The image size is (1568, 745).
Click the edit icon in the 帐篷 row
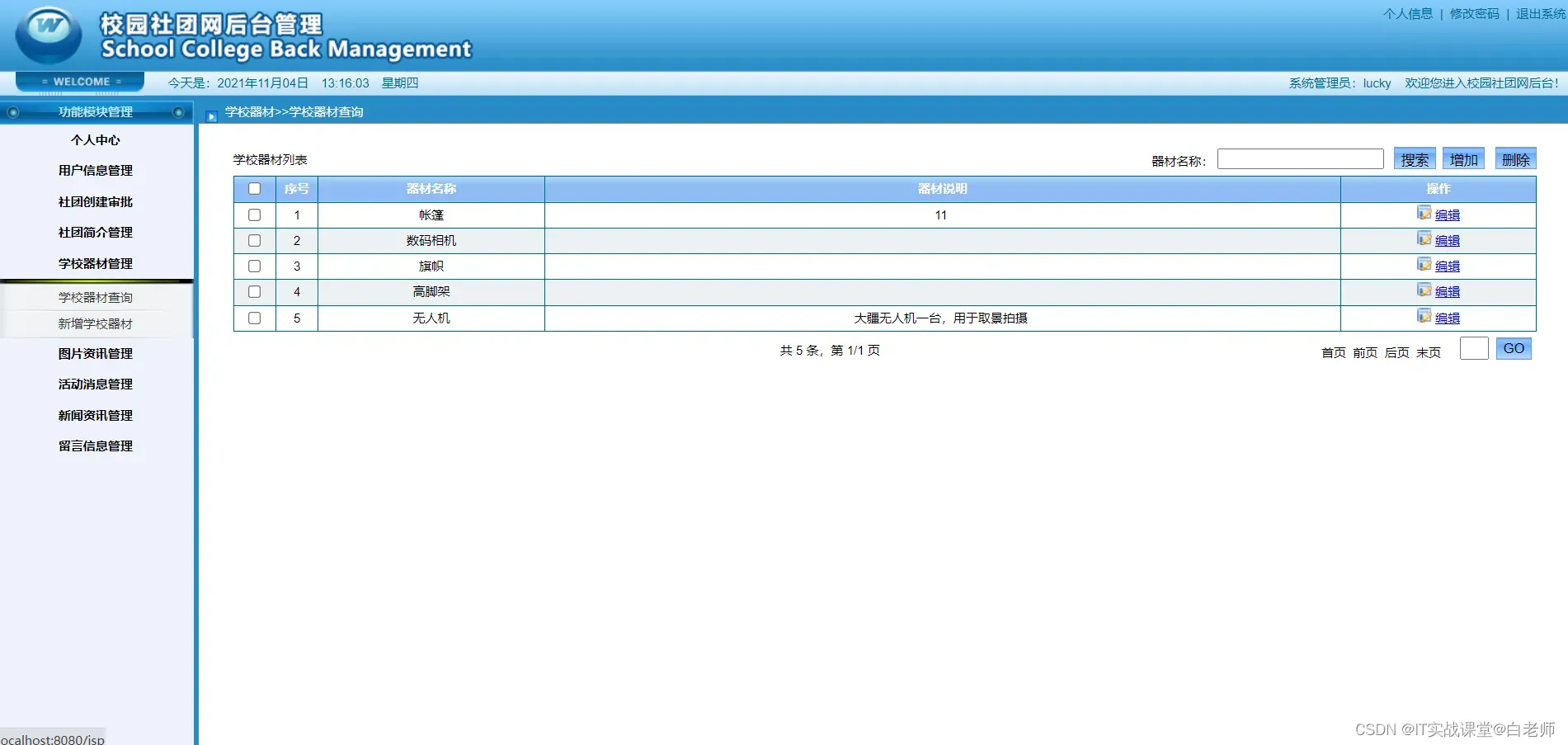1424,213
